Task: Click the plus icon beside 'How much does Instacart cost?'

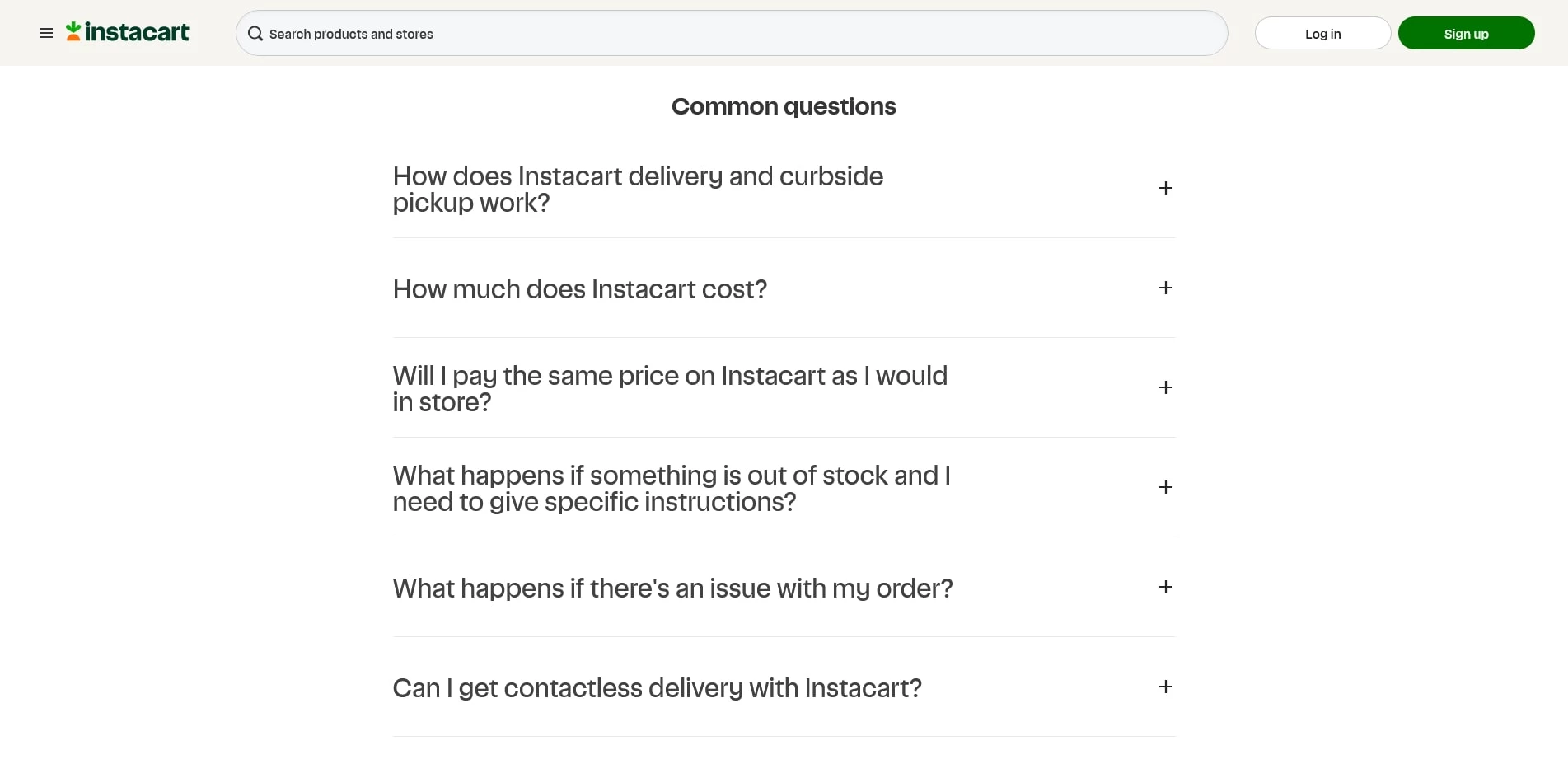Action: coord(1165,288)
